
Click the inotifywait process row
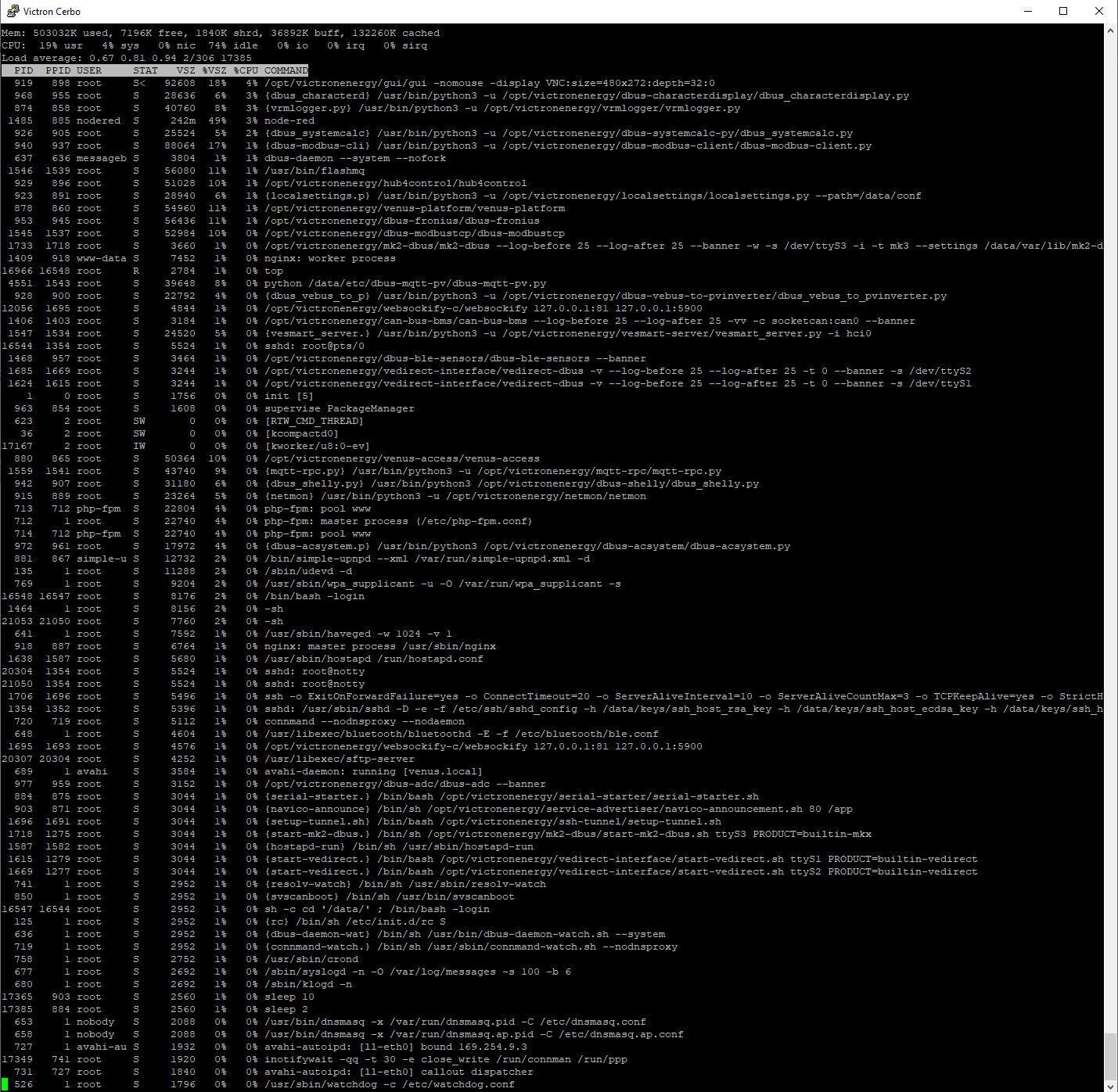[x=315, y=1059]
